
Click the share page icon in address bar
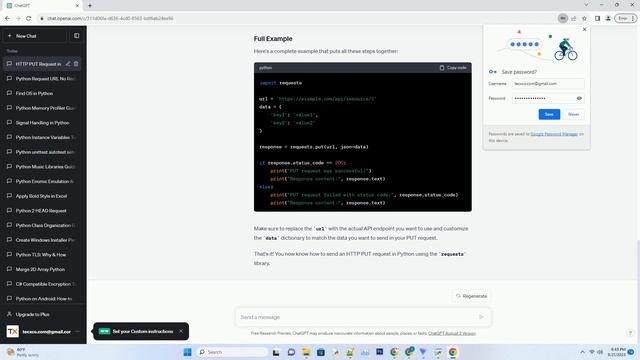pos(573,18)
